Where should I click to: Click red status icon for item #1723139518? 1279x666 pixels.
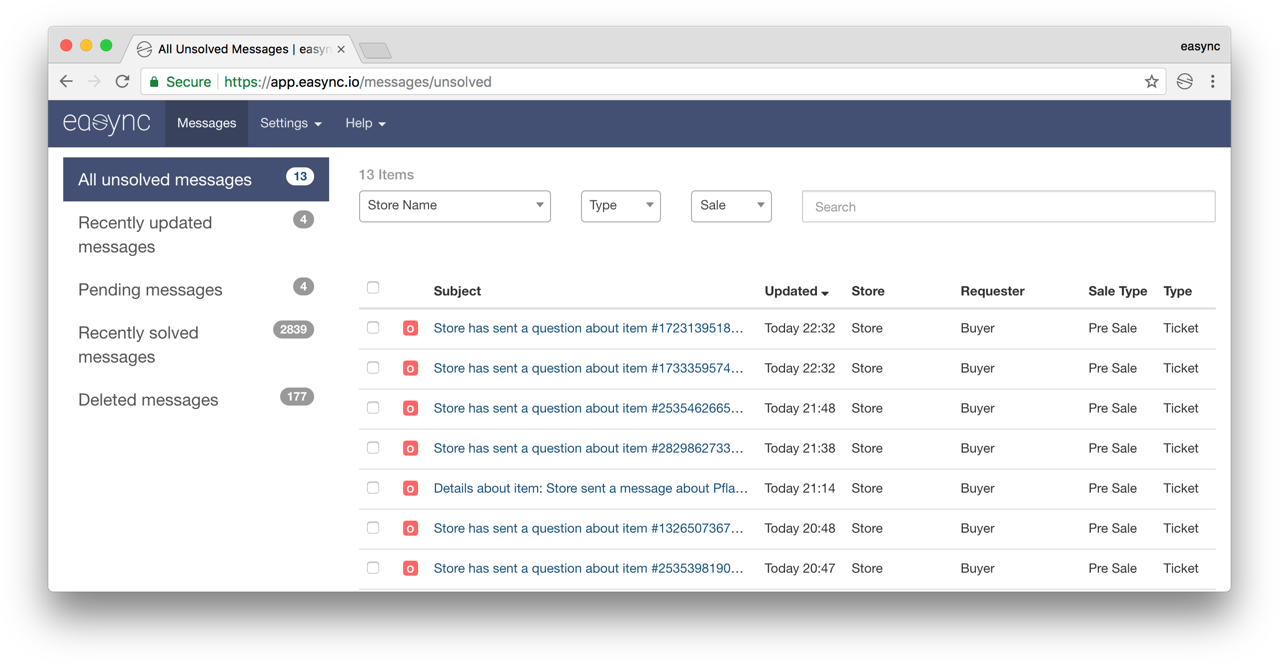[x=410, y=328]
